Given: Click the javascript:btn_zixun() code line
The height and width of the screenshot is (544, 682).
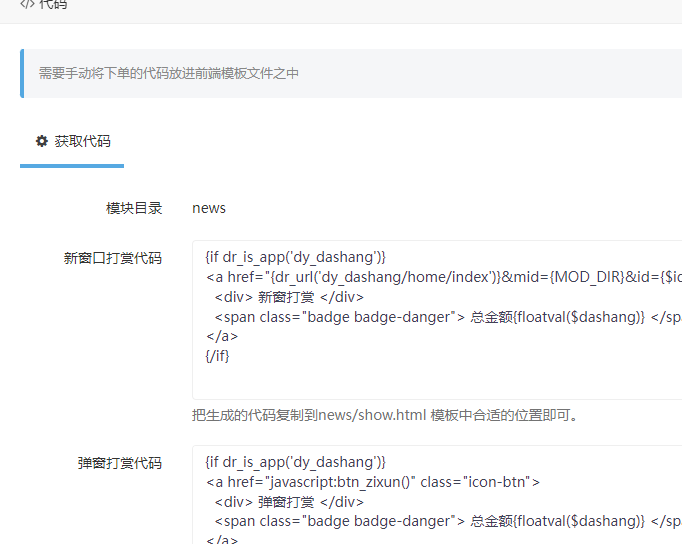Looking at the screenshot, I should 373,482.
